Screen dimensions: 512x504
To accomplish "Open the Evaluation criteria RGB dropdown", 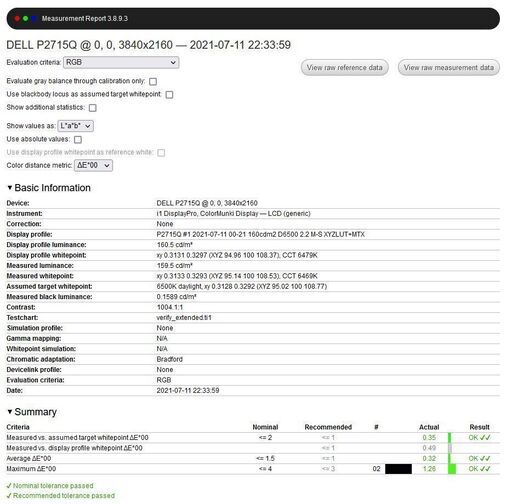I will (x=121, y=62).
